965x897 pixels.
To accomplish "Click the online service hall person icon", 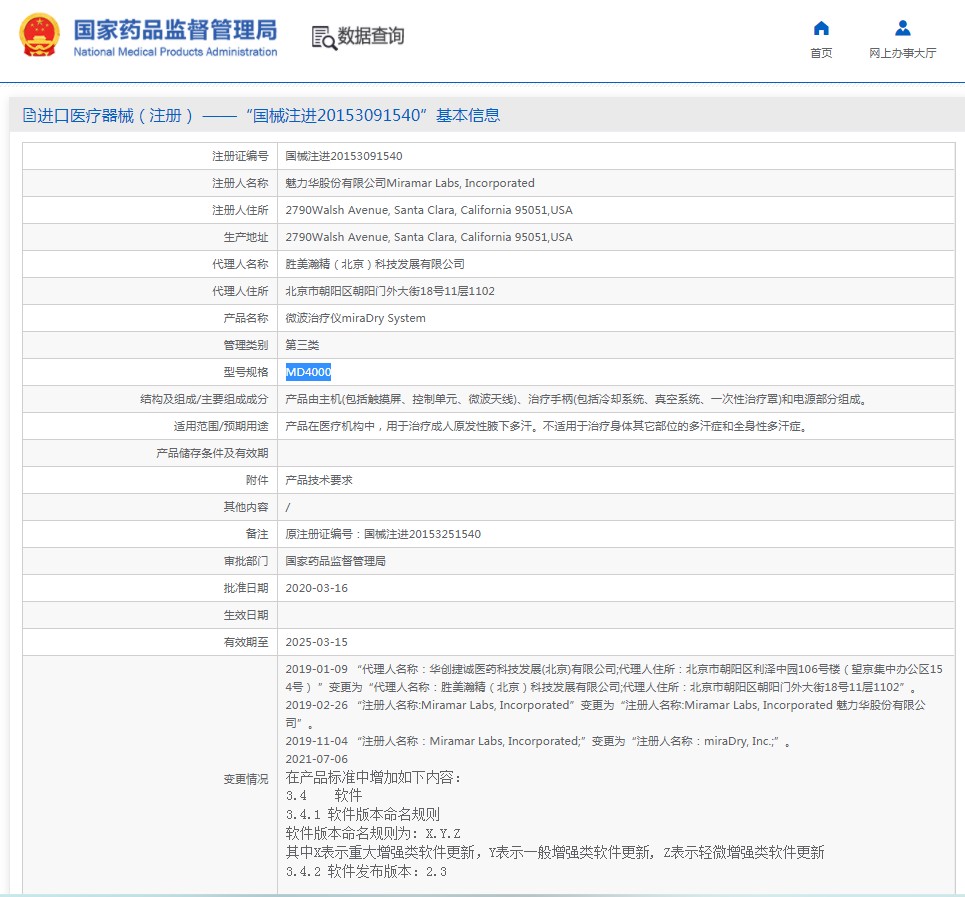I will (x=902, y=28).
